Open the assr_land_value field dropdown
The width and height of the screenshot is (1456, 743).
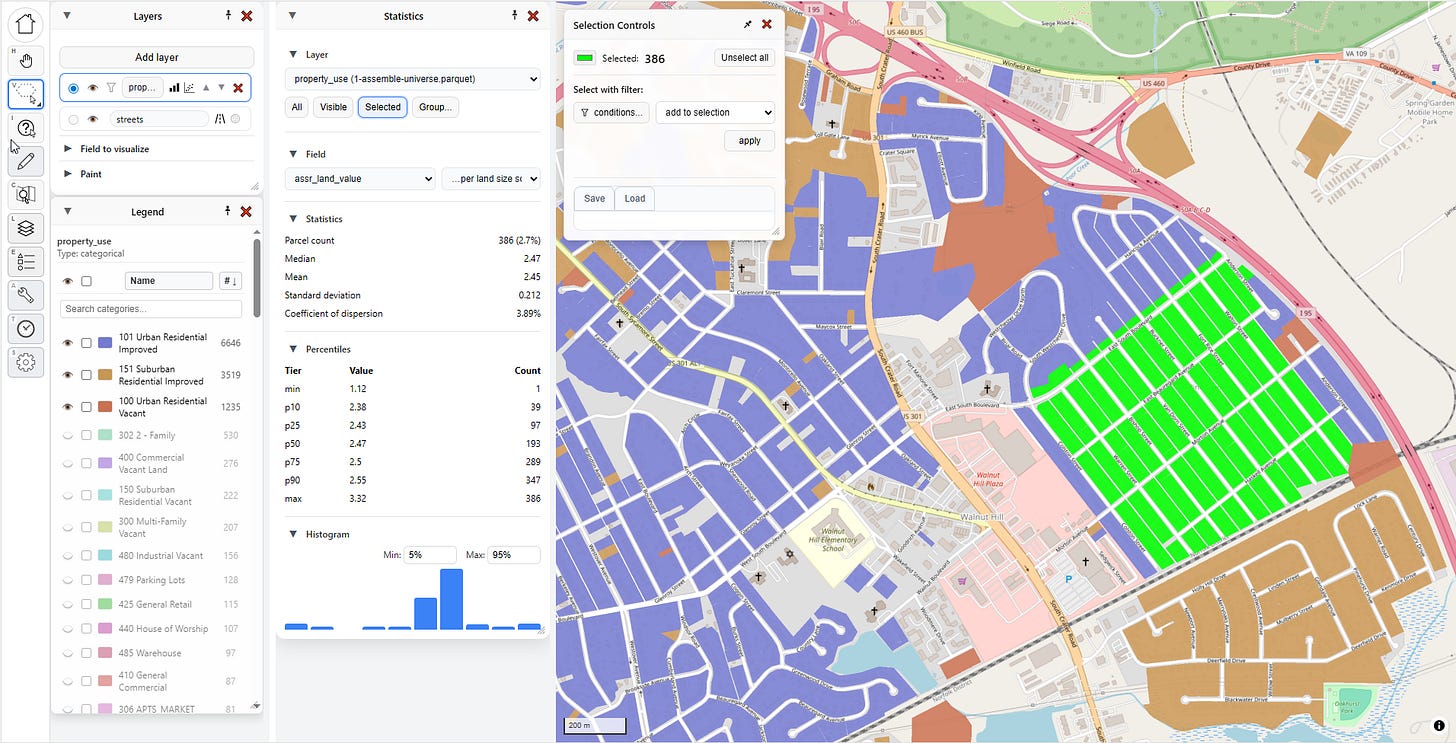click(359, 179)
